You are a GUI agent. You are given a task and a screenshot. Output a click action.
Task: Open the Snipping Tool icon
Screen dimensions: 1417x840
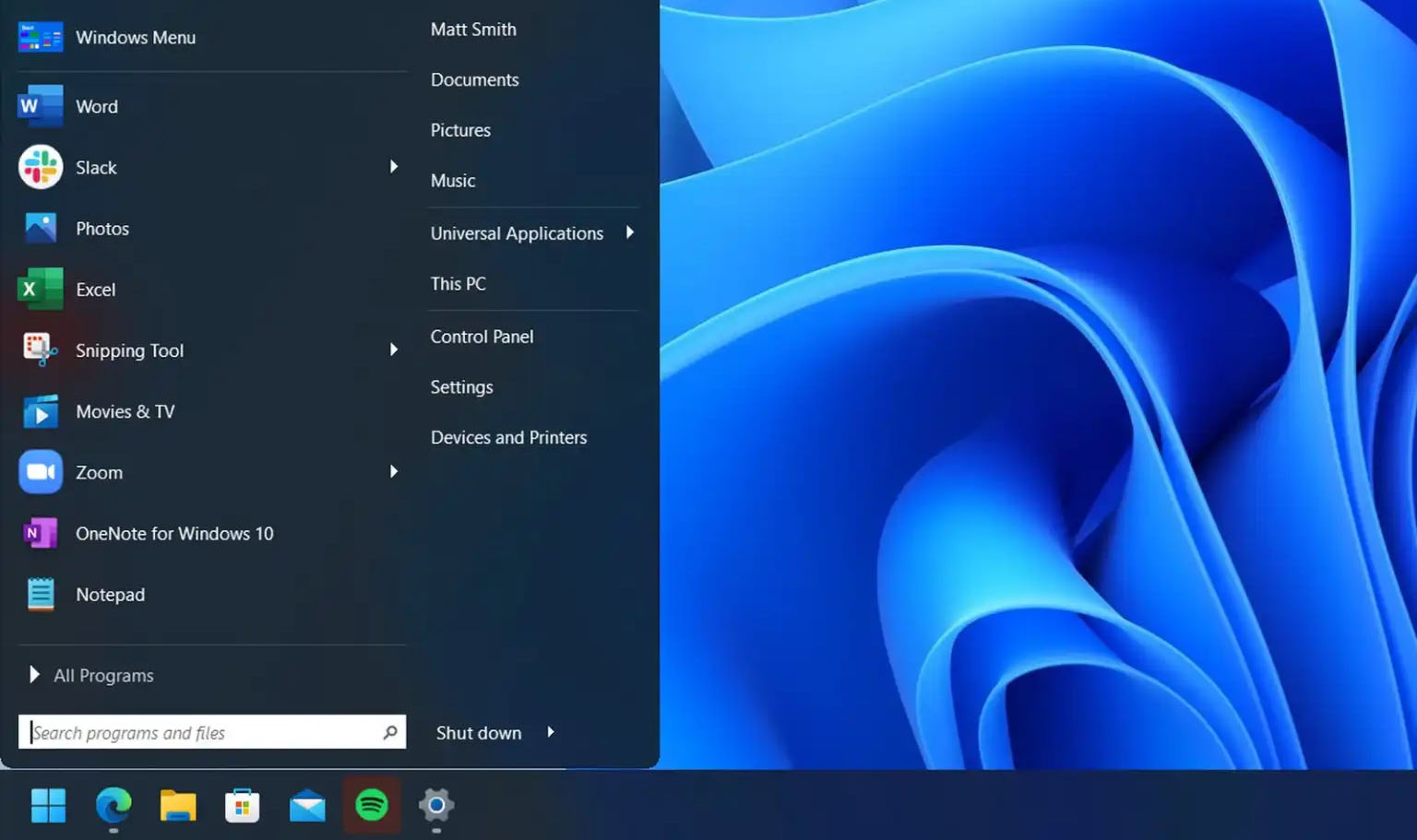coord(41,349)
